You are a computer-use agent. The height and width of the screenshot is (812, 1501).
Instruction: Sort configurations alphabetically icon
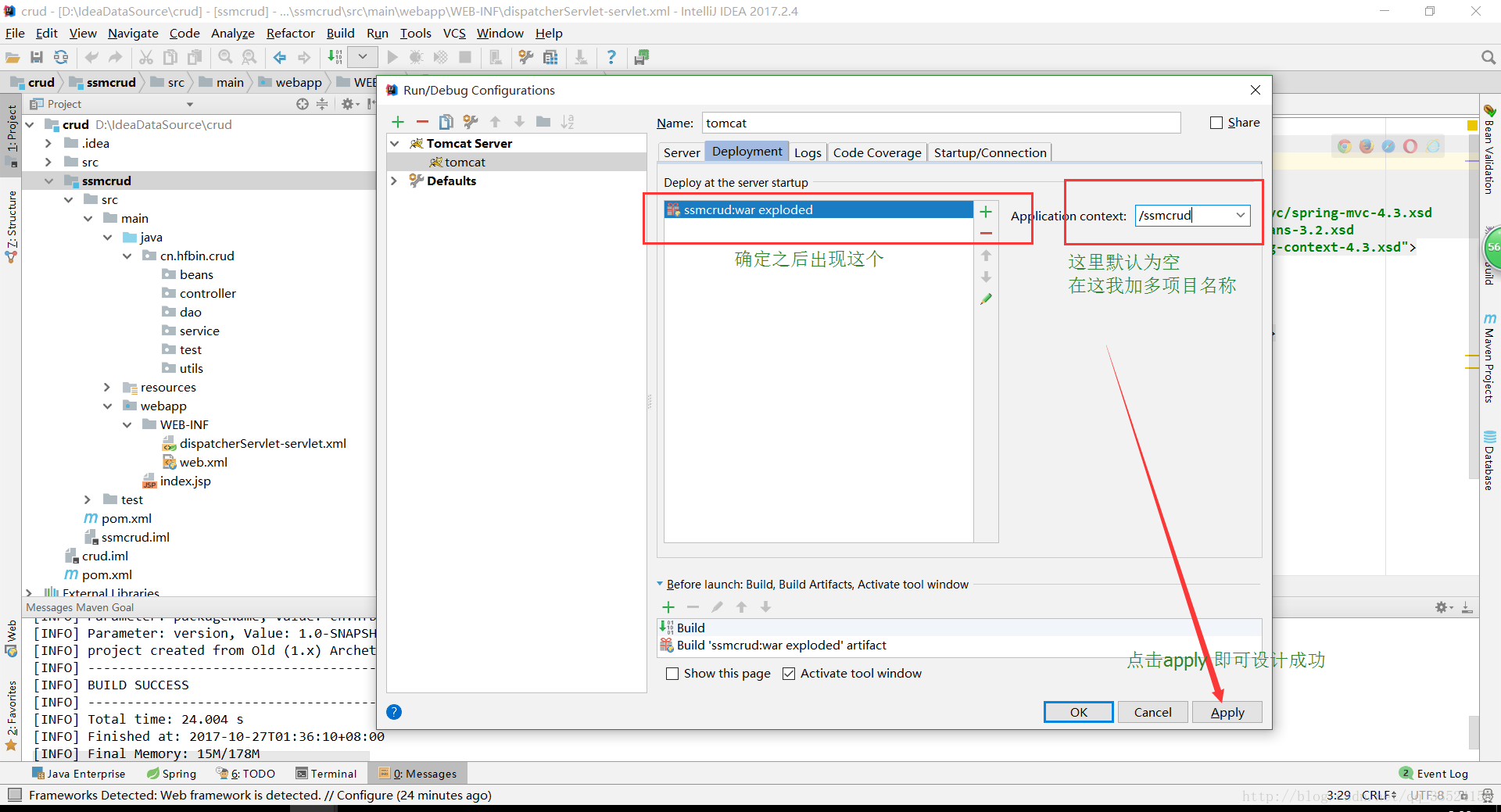(568, 122)
